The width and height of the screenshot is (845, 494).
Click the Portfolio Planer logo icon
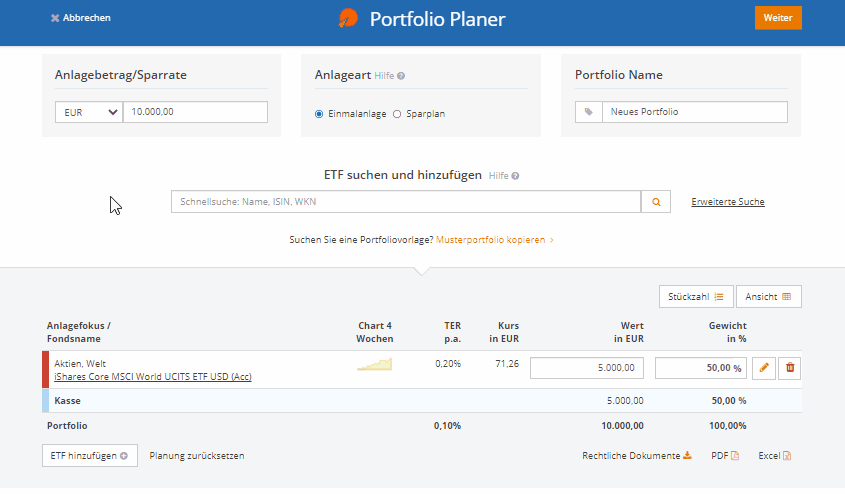pyautogui.click(x=348, y=18)
